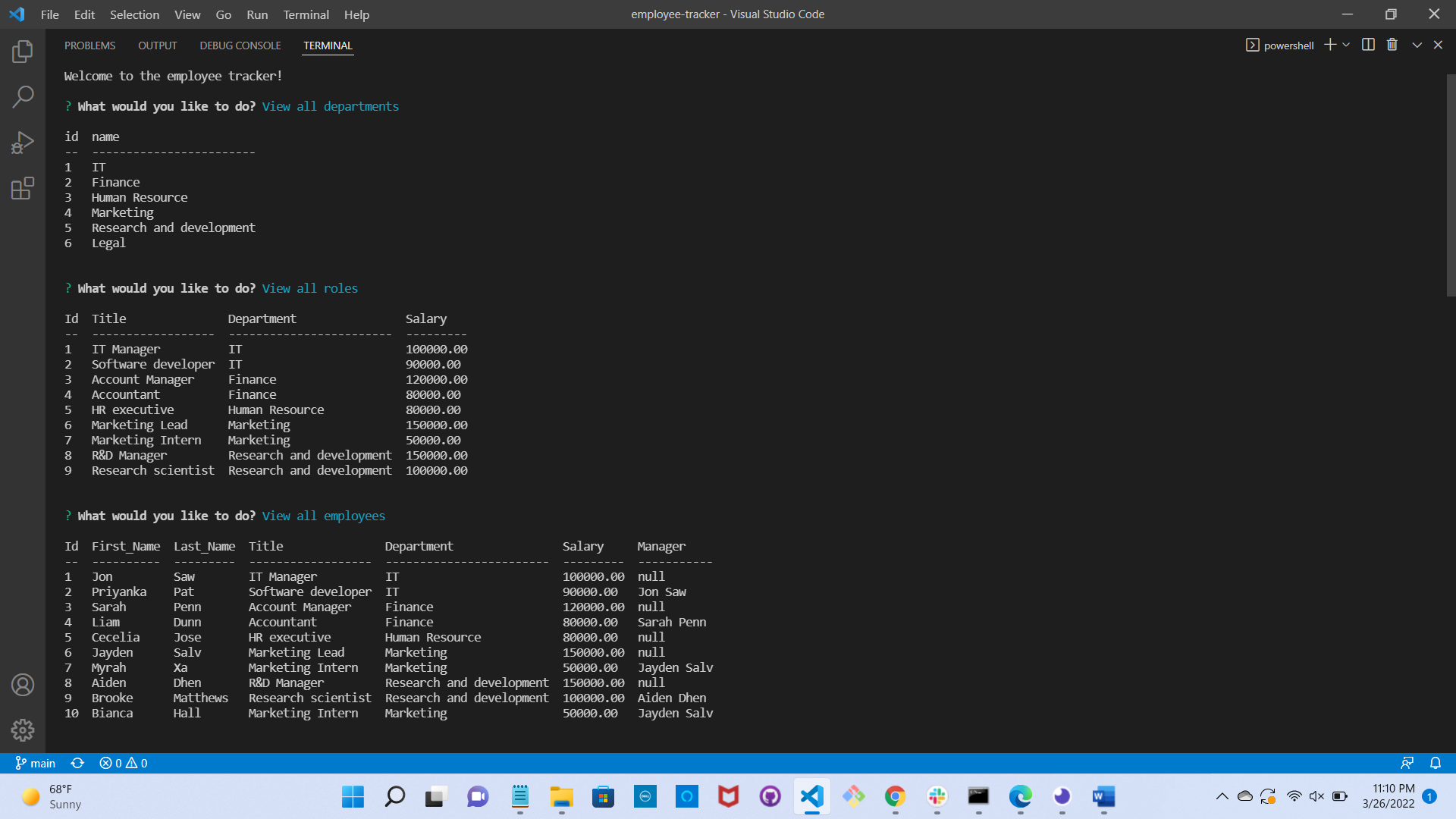Click the sync changes icon in the status bar
The image size is (1456, 819).
point(77,763)
